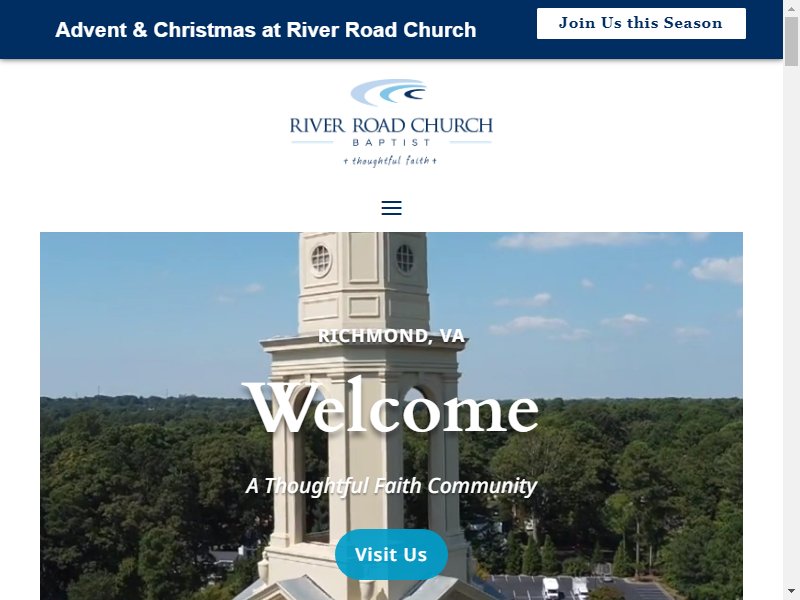Click the Welcome heading on hero
800x600 pixels.
click(391, 408)
